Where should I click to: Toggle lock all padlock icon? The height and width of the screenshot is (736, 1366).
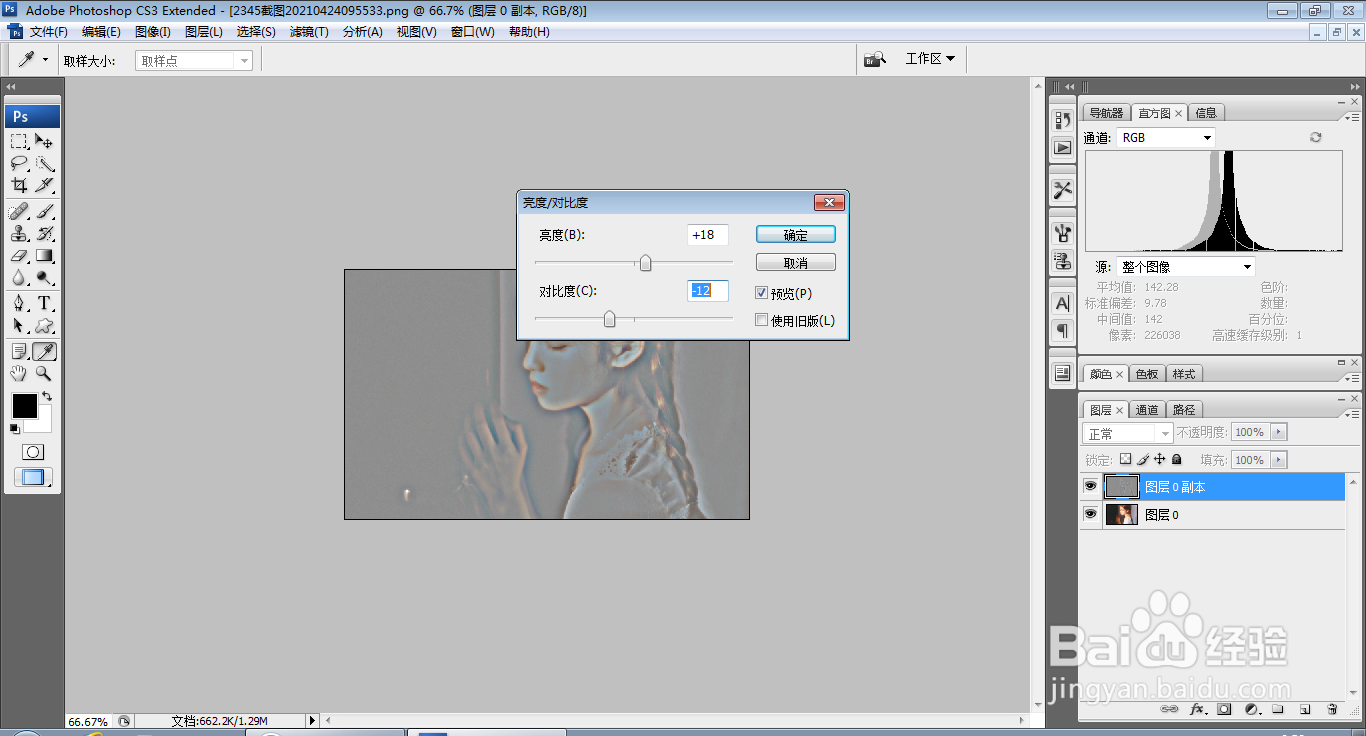pos(1177,459)
